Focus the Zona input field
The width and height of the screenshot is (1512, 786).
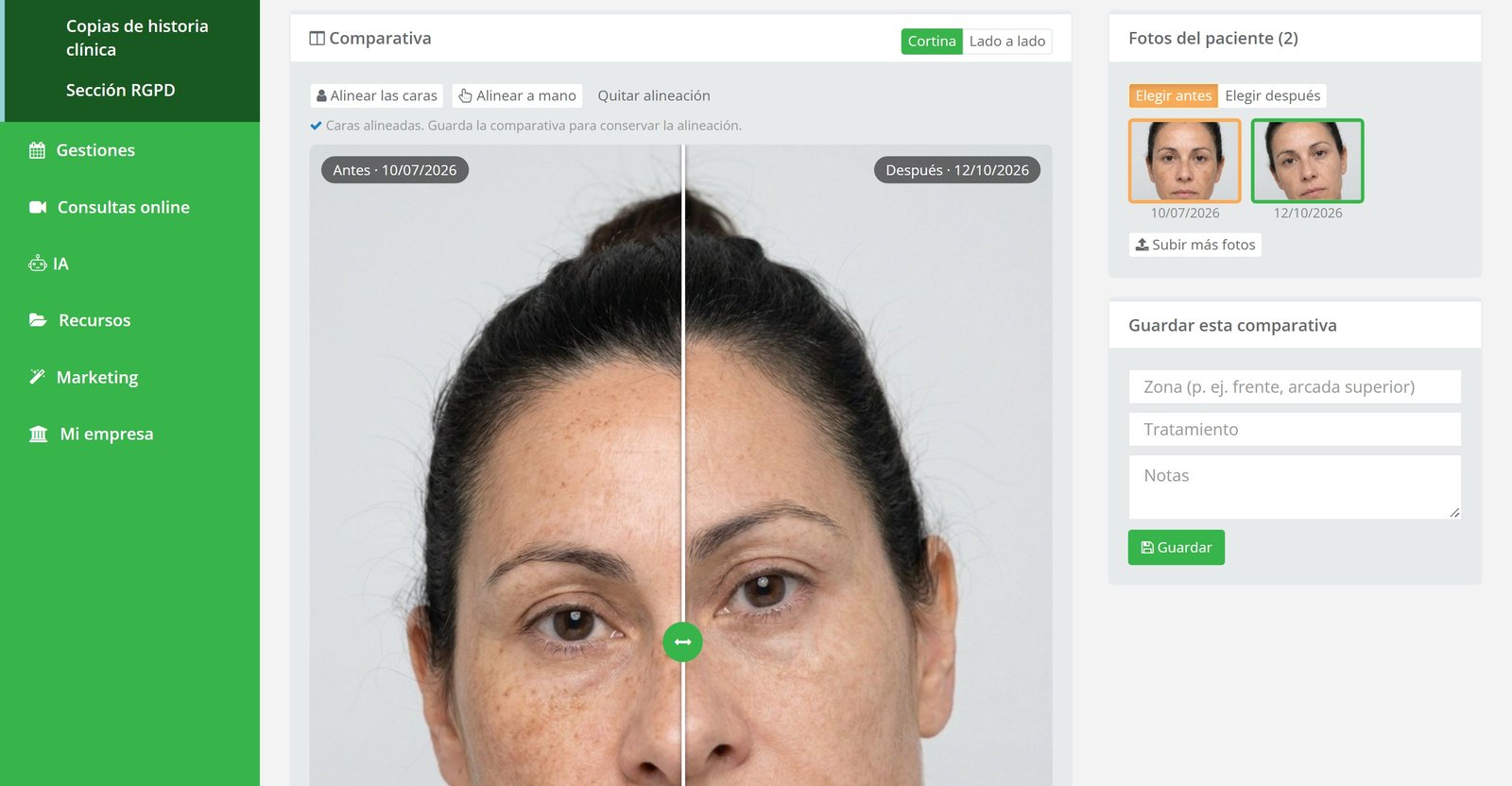pyautogui.click(x=1295, y=387)
